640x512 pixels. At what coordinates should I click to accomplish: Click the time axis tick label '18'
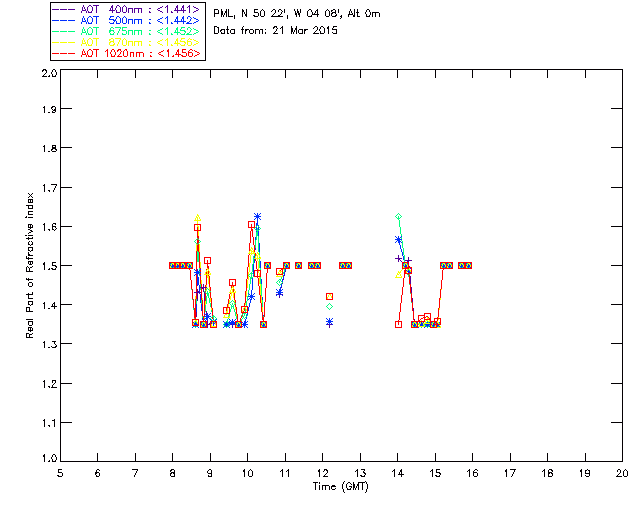coord(548,473)
